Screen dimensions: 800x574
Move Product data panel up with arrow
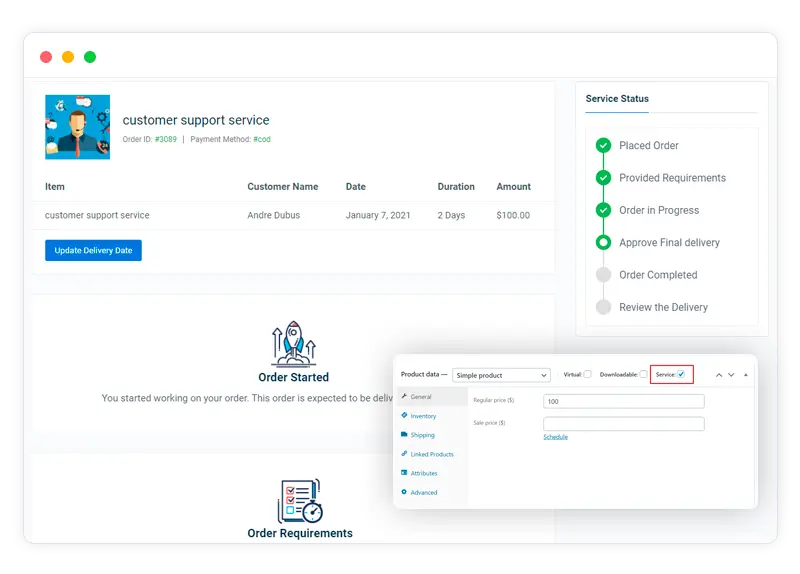718,375
